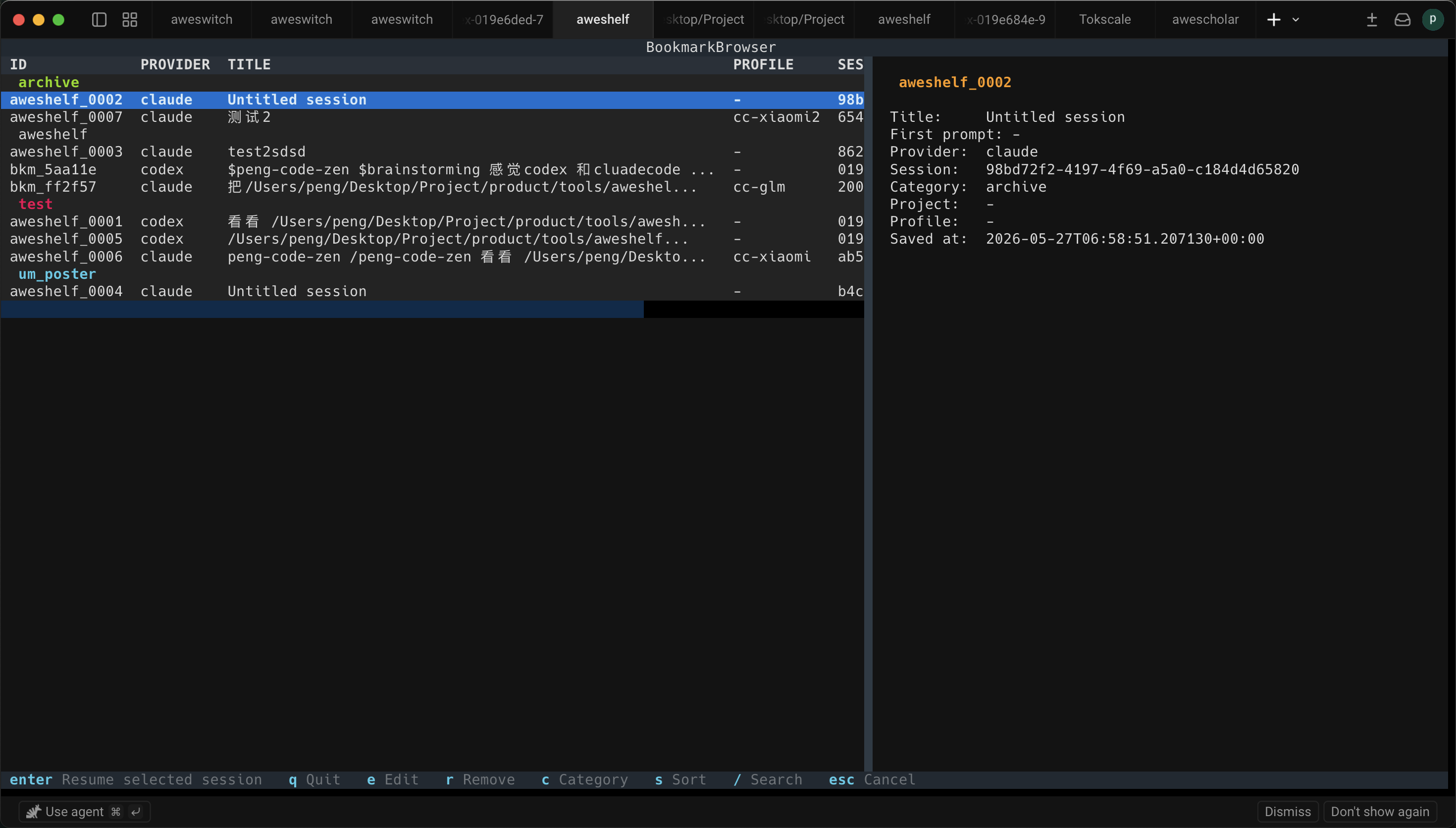The height and width of the screenshot is (828, 1456).
Task: Click the Saved at timestamp value
Action: coord(1125,239)
